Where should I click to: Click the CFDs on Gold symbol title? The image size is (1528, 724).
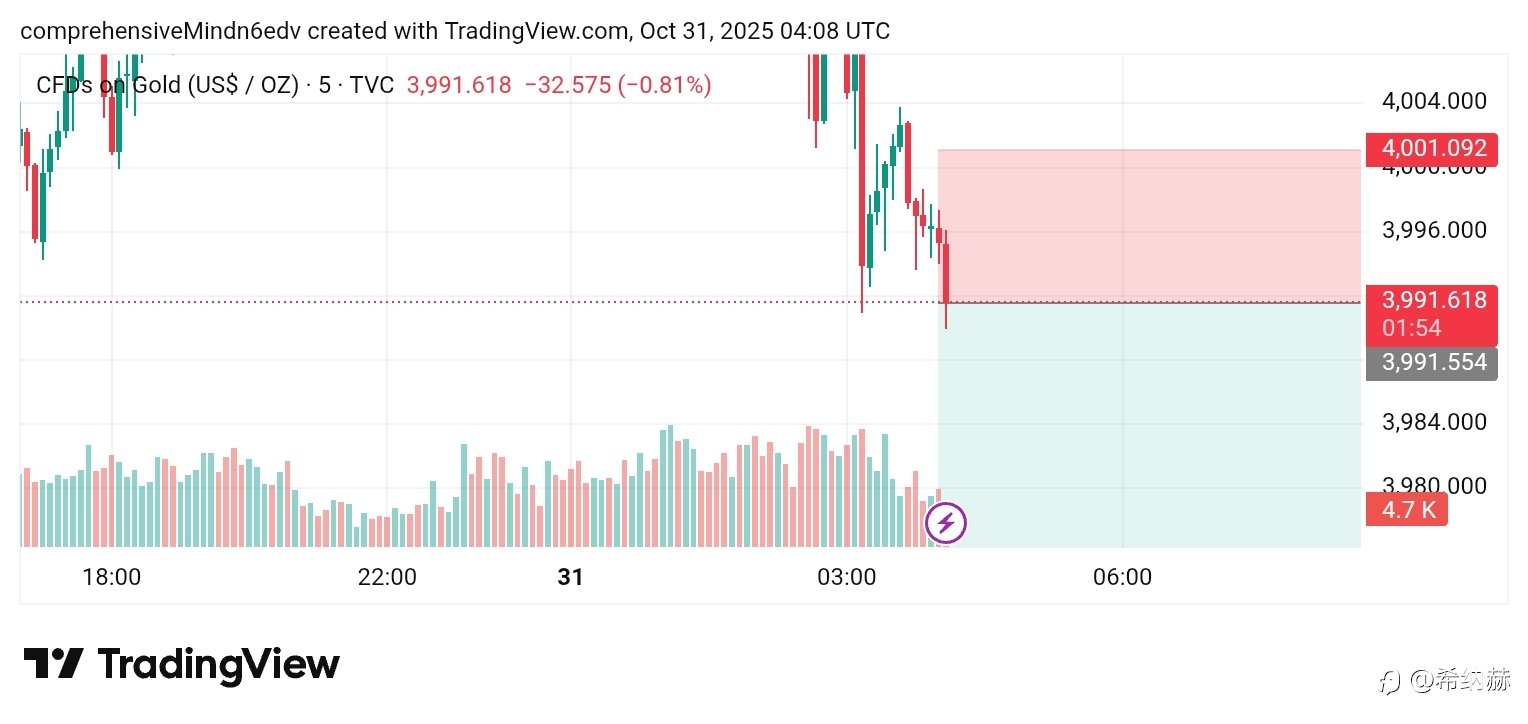(x=167, y=86)
